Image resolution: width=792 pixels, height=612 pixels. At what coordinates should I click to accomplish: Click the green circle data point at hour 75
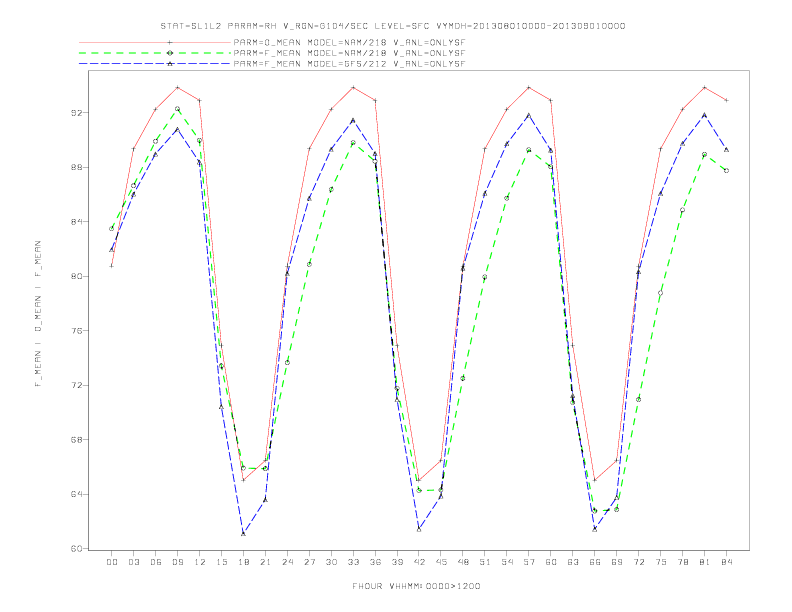click(661, 293)
